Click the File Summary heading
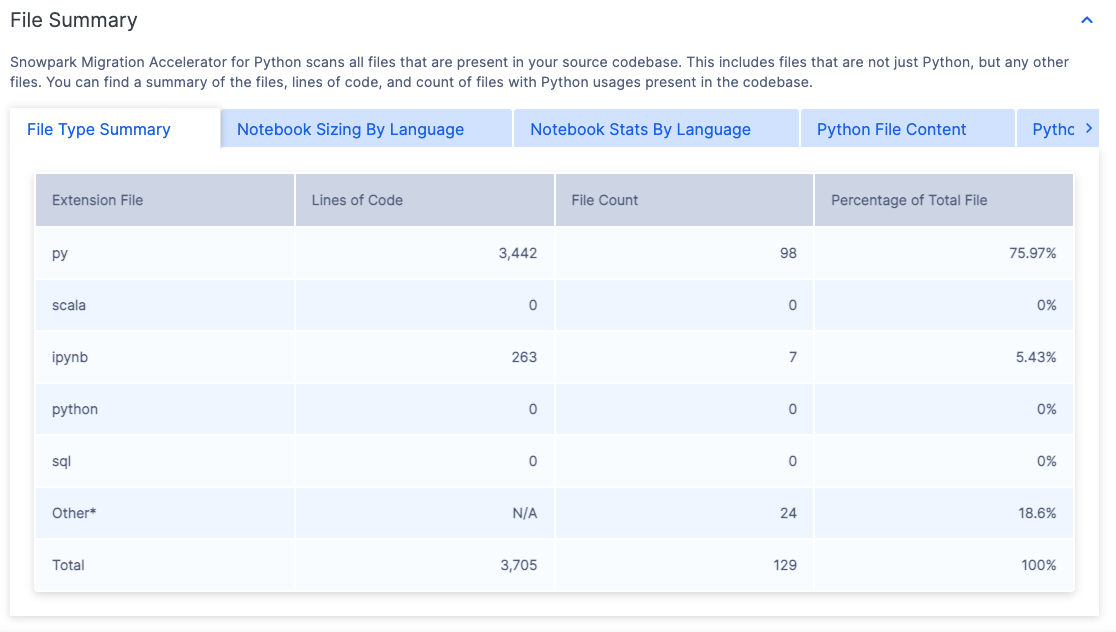This screenshot has width=1116, height=632. pos(74,19)
